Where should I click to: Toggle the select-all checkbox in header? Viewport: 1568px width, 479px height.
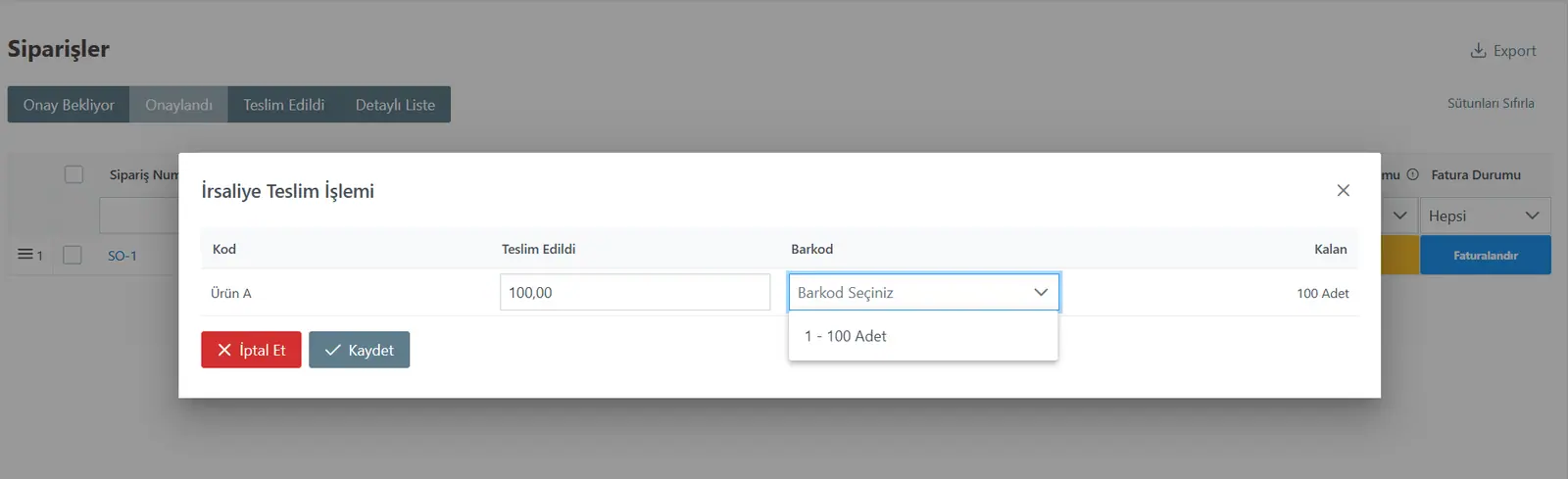[73, 174]
